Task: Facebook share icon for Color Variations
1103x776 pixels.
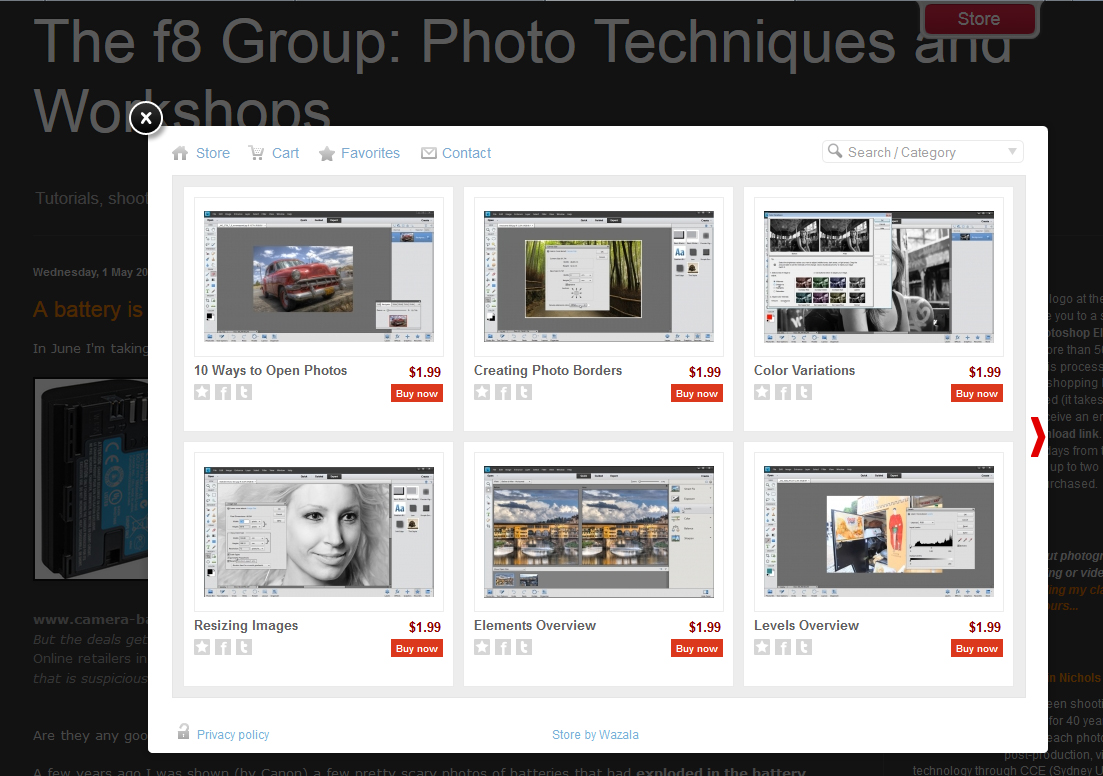Action: click(783, 392)
